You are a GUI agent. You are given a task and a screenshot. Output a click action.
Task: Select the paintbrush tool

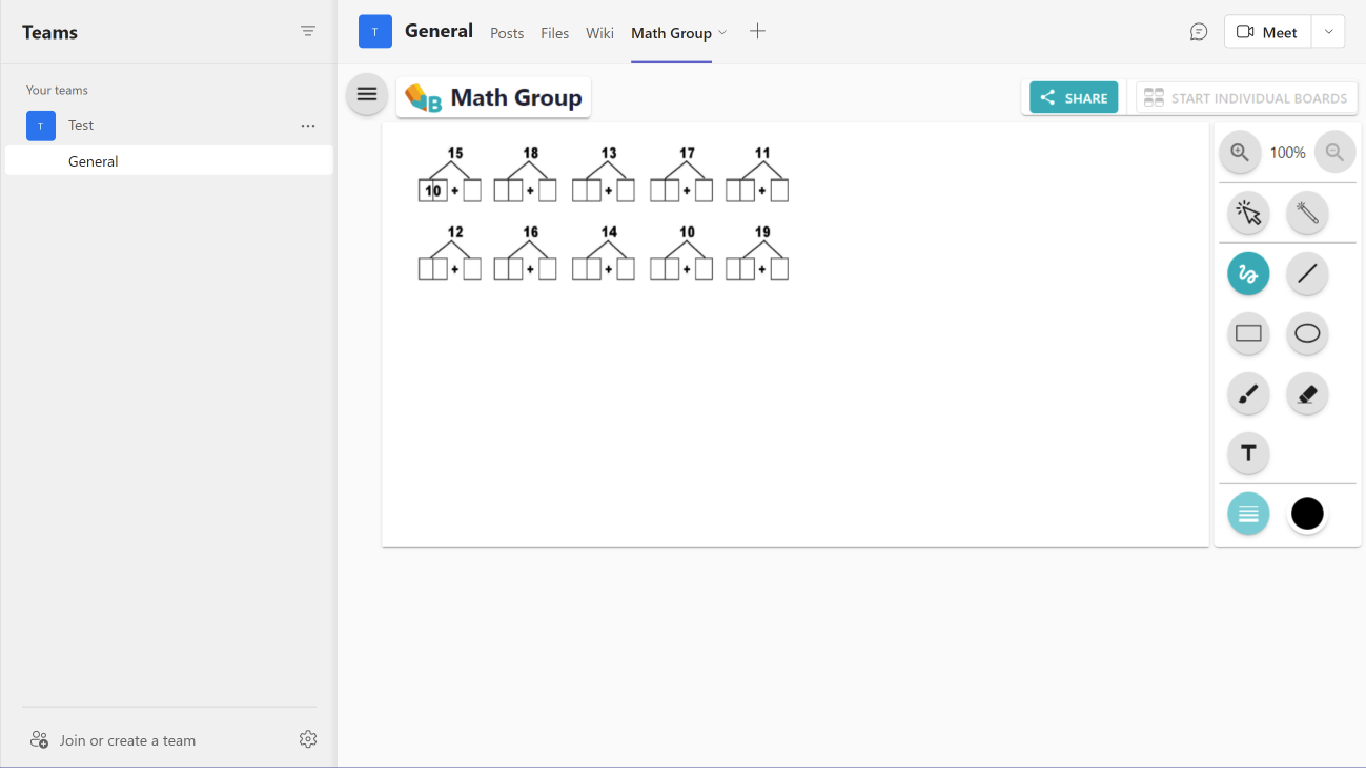[1248, 394]
